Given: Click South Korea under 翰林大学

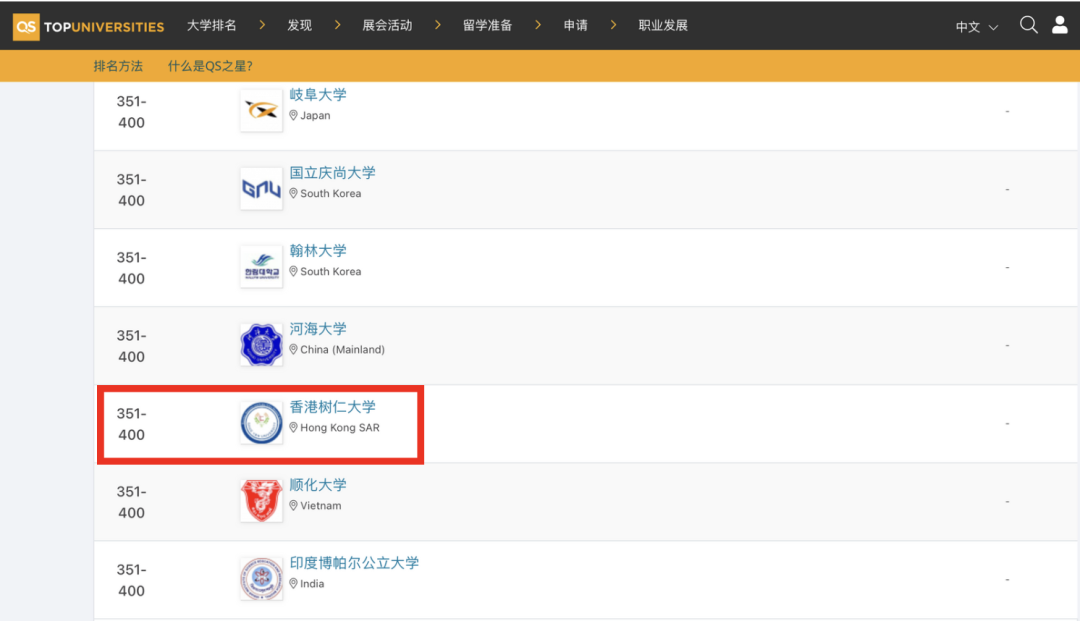Looking at the screenshot, I should click(331, 272).
